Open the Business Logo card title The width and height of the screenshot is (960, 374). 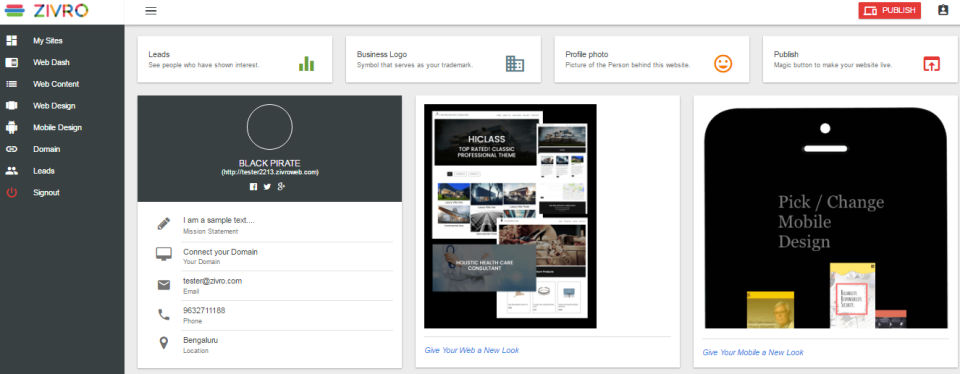[x=382, y=54]
